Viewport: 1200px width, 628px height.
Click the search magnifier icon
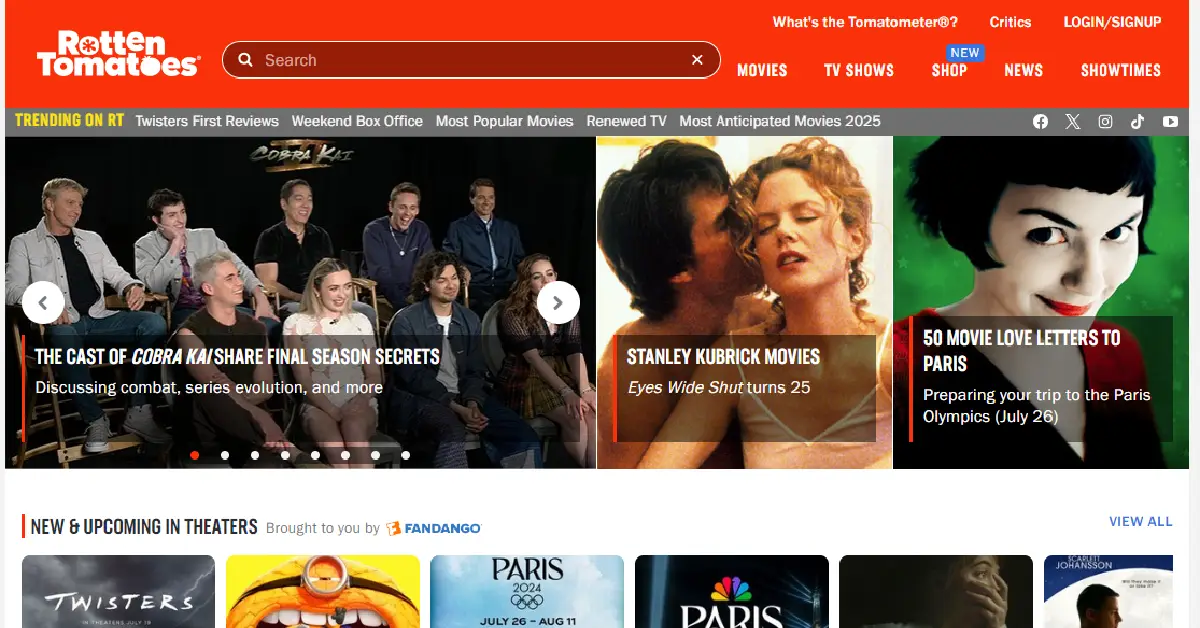(x=245, y=60)
